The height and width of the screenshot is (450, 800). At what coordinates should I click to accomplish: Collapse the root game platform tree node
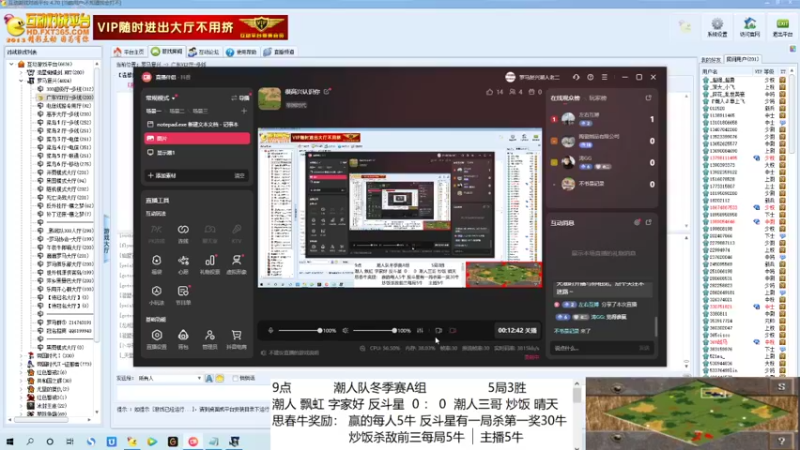(x=12, y=64)
